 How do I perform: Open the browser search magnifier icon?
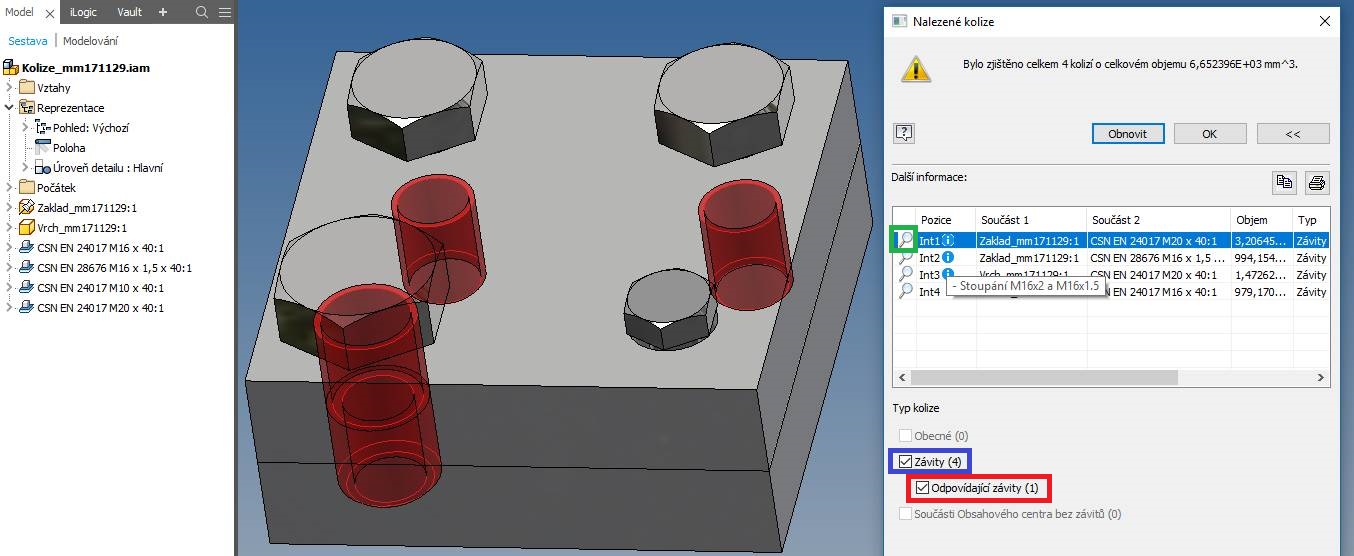pos(202,12)
